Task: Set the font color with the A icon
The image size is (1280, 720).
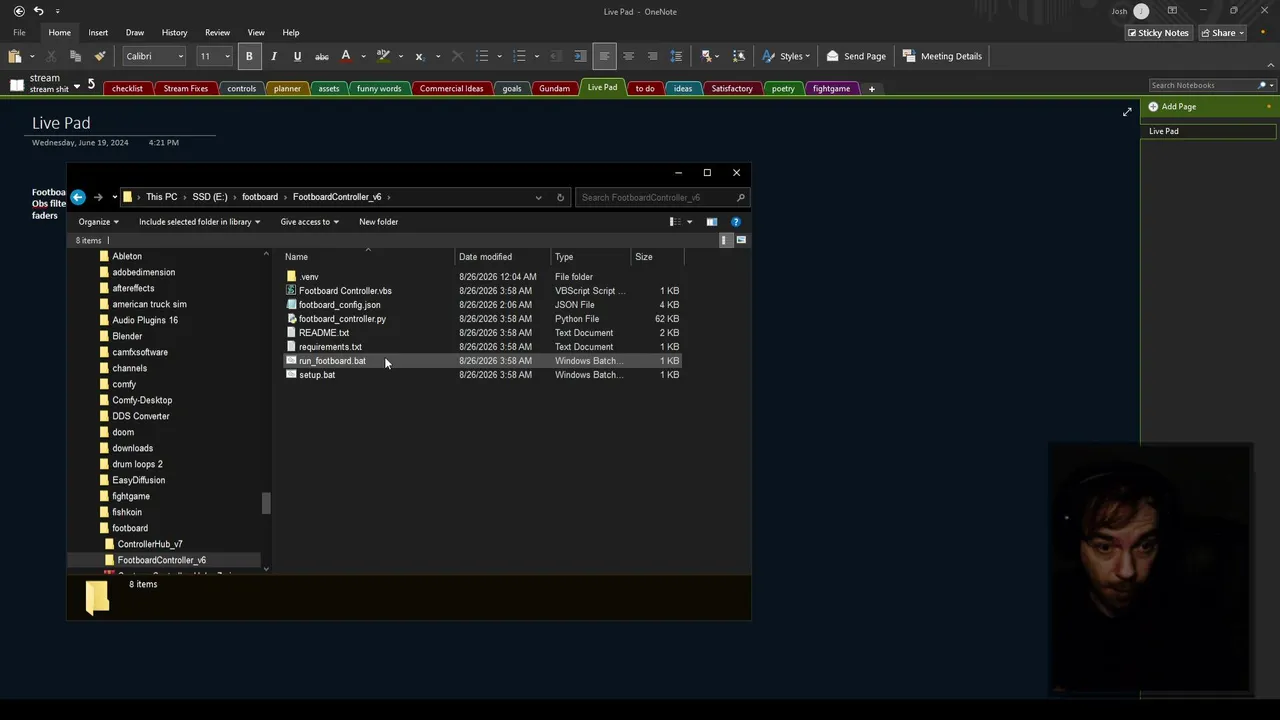Action: tap(345, 56)
